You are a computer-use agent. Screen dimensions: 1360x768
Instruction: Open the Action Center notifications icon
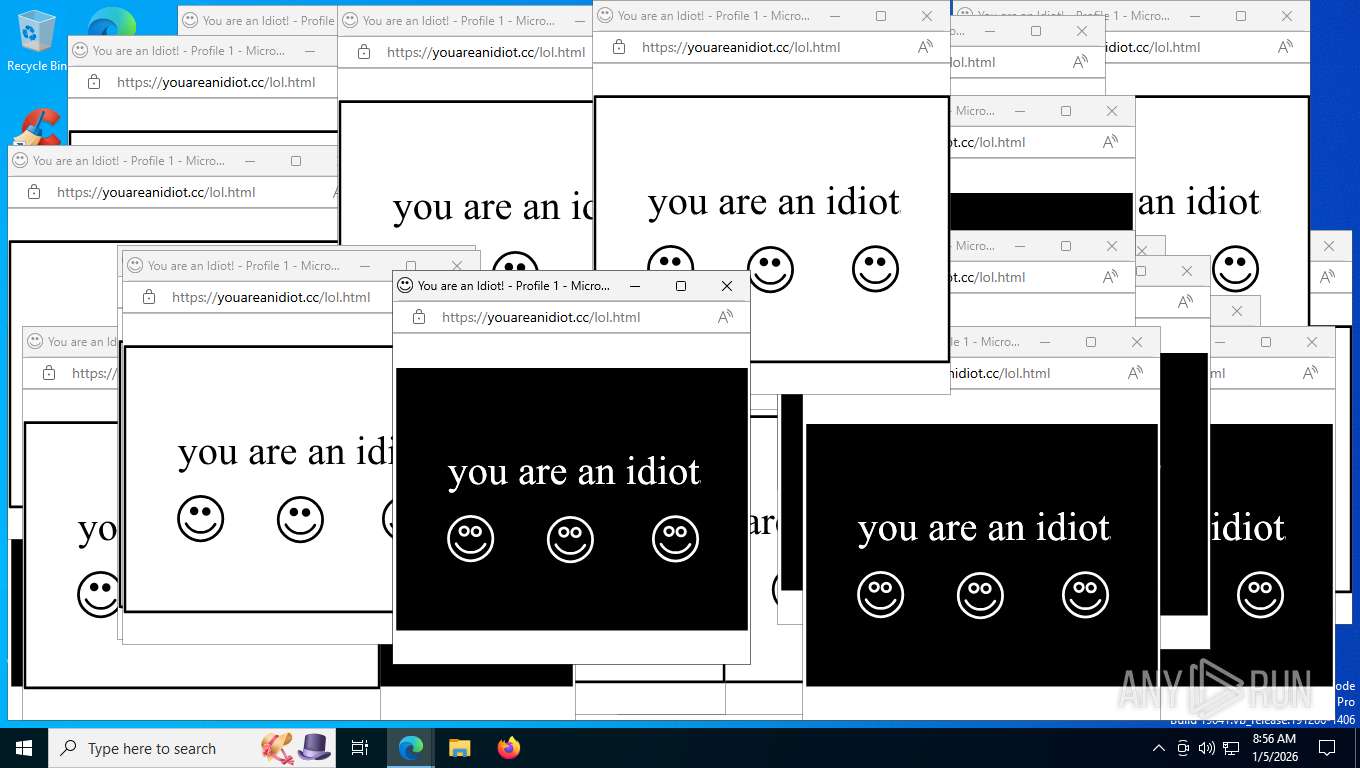1327,748
